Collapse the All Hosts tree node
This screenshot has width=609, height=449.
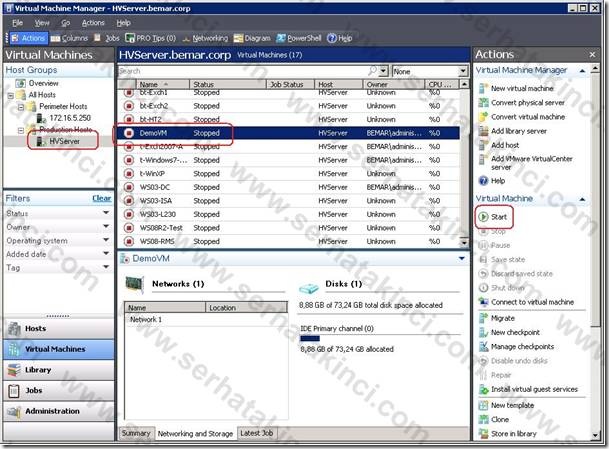pyautogui.click(x=11, y=95)
